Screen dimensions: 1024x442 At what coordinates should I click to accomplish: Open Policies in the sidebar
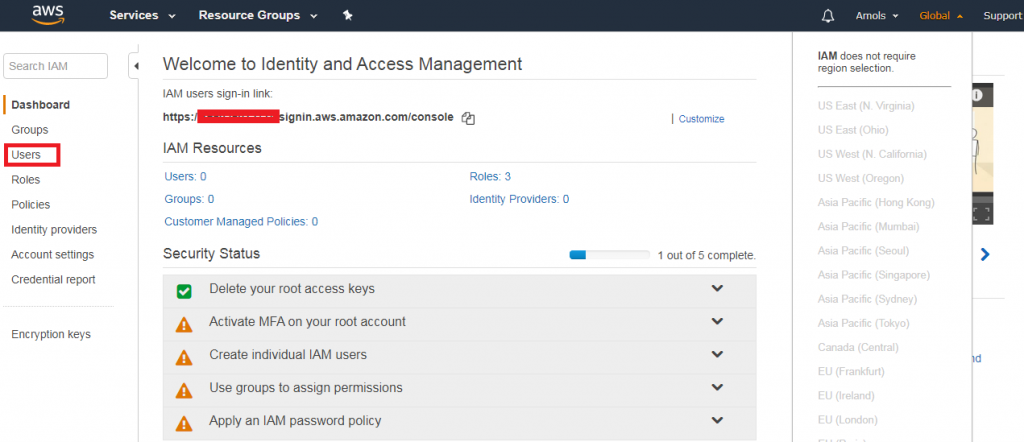31,204
